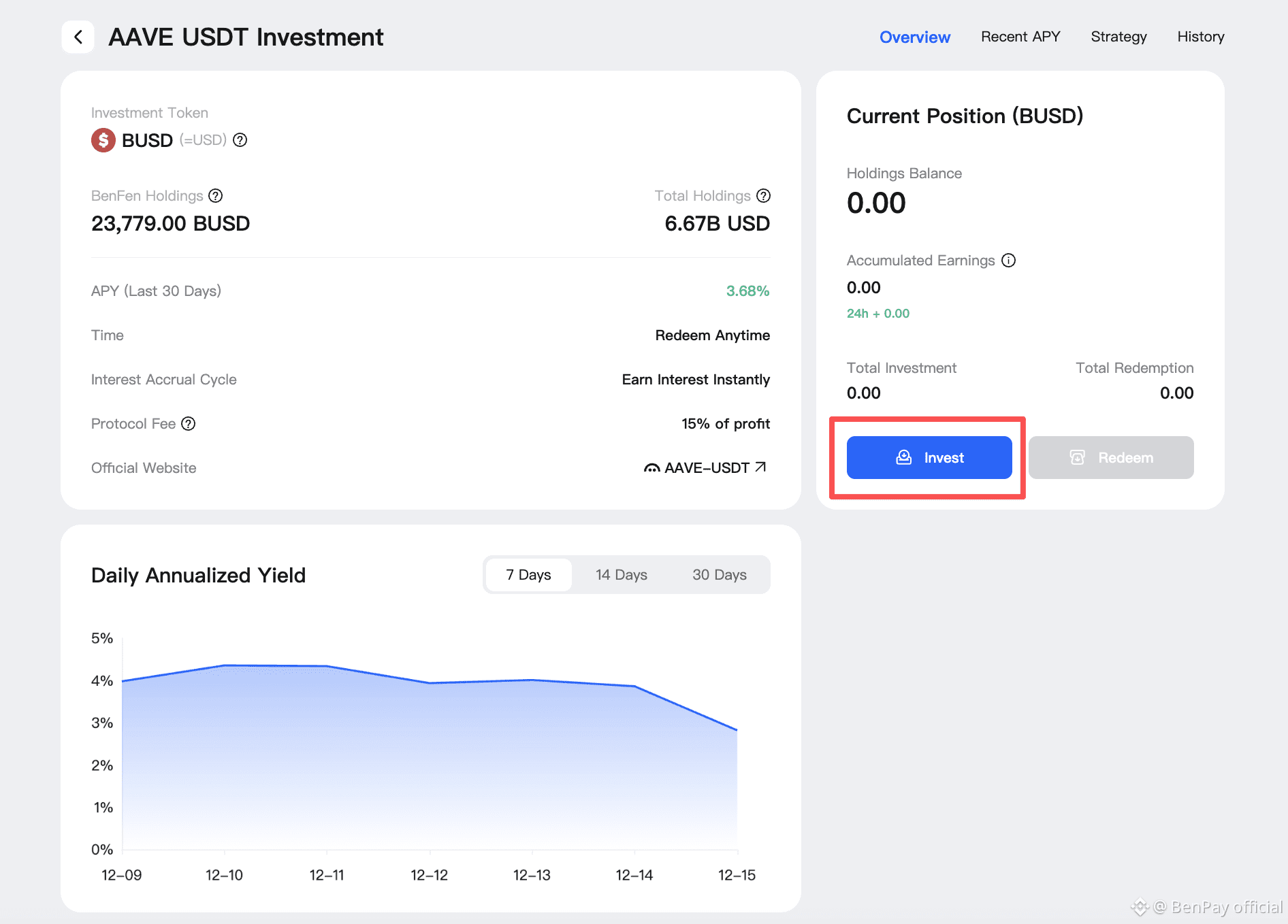Open the Overview tab
The height and width of the screenshot is (924, 1288).
click(914, 37)
